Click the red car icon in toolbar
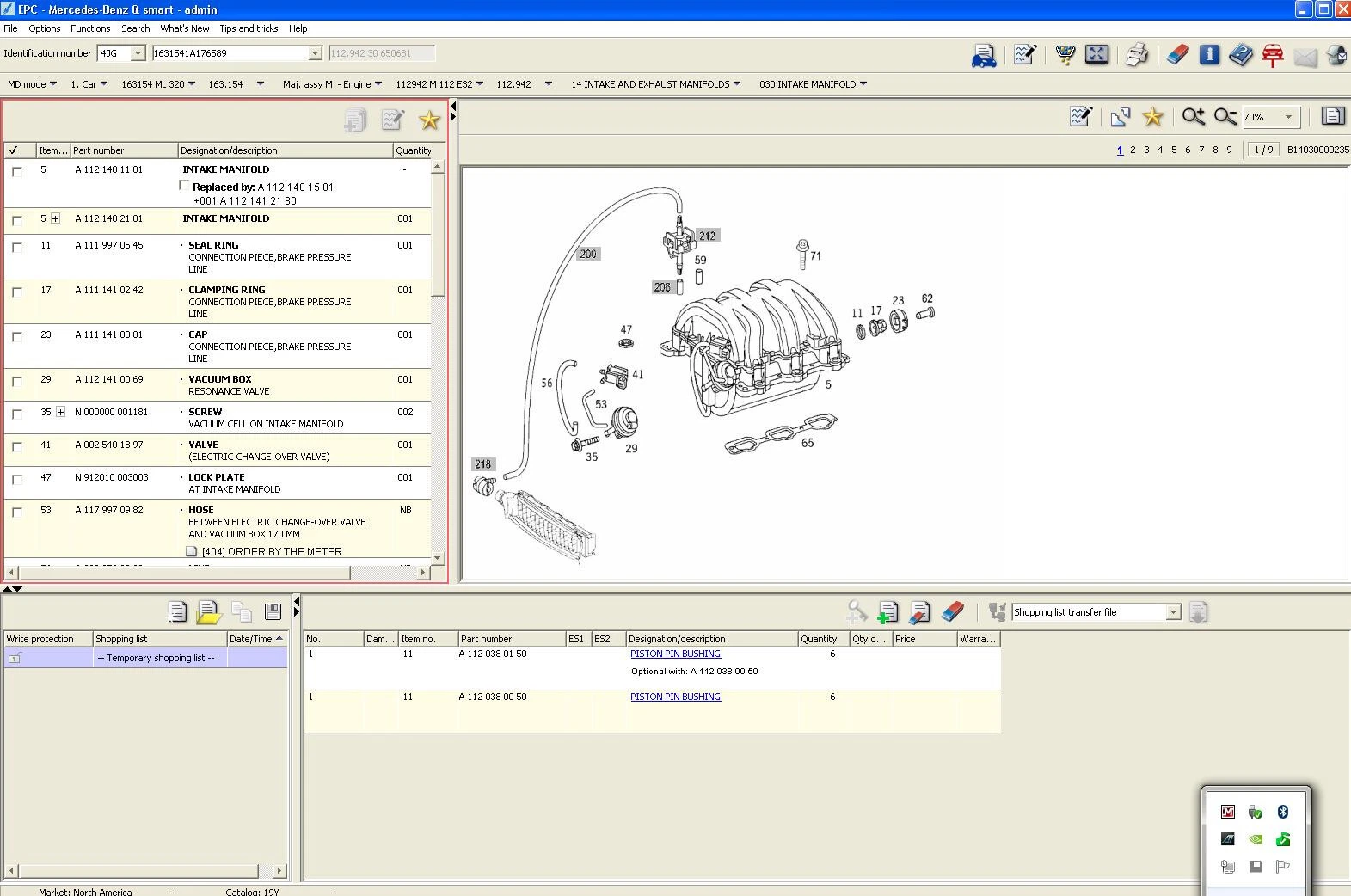Image resolution: width=1351 pixels, height=896 pixels. click(x=1273, y=55)
